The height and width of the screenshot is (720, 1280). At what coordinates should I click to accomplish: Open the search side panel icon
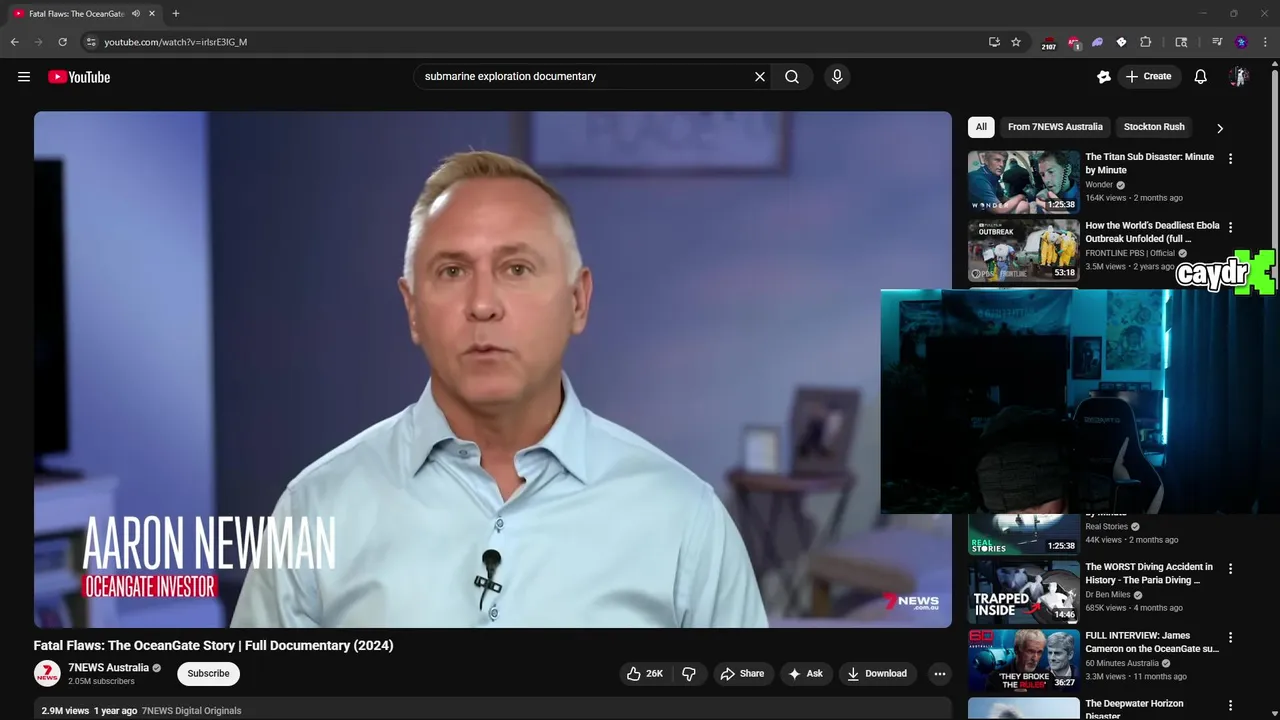pos(1181,42)
